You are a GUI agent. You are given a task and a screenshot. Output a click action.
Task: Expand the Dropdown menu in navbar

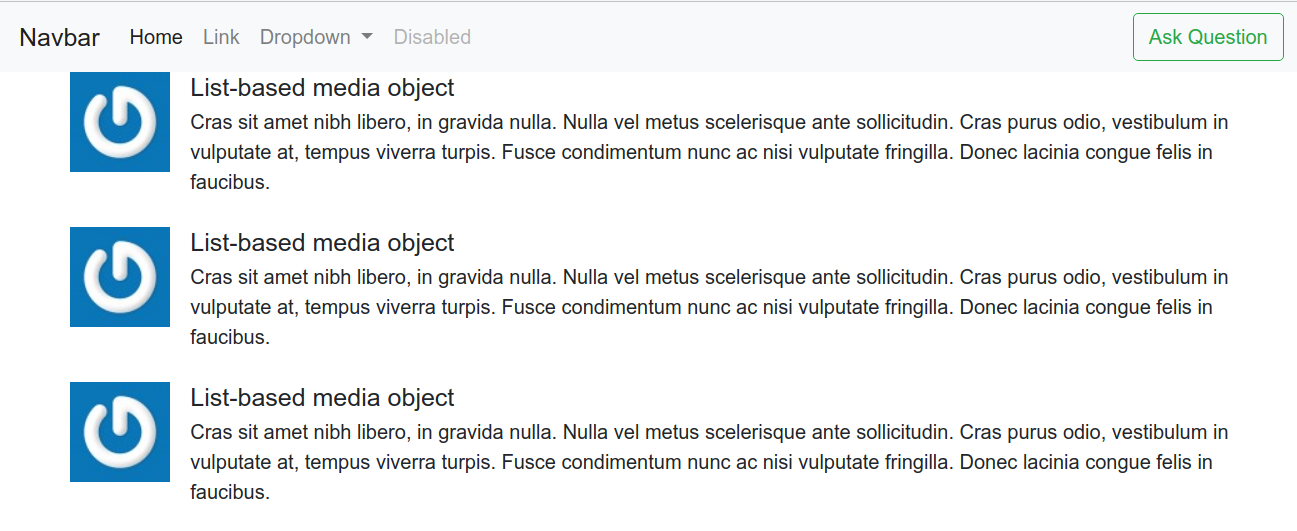pos(316,37)
